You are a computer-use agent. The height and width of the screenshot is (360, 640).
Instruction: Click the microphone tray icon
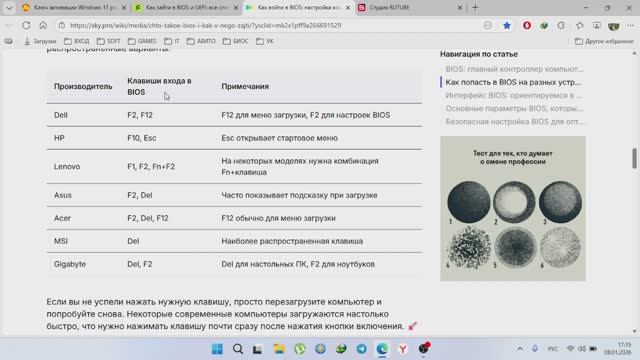point(535,349)
